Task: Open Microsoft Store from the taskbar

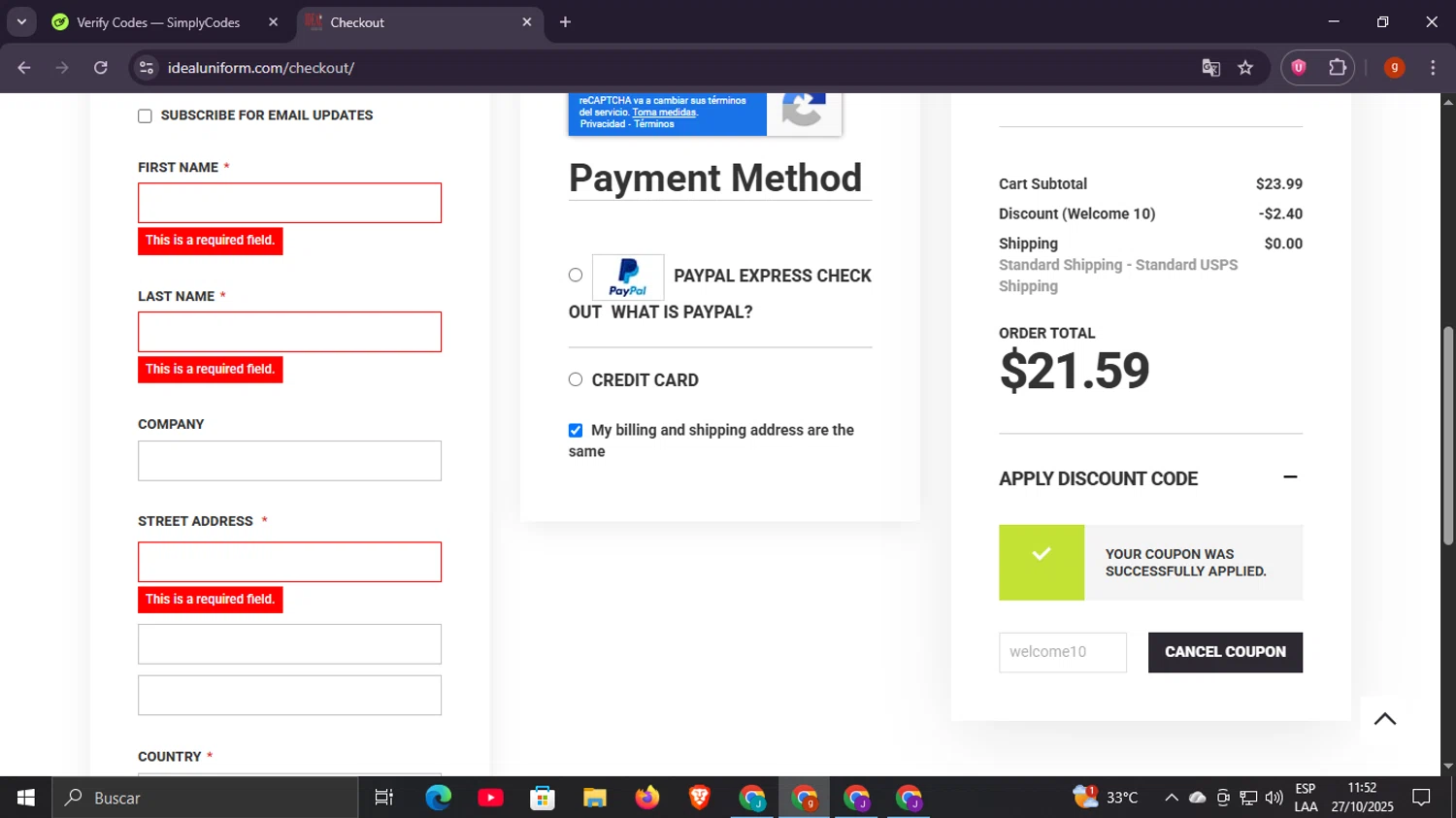Action: (543, 798)
